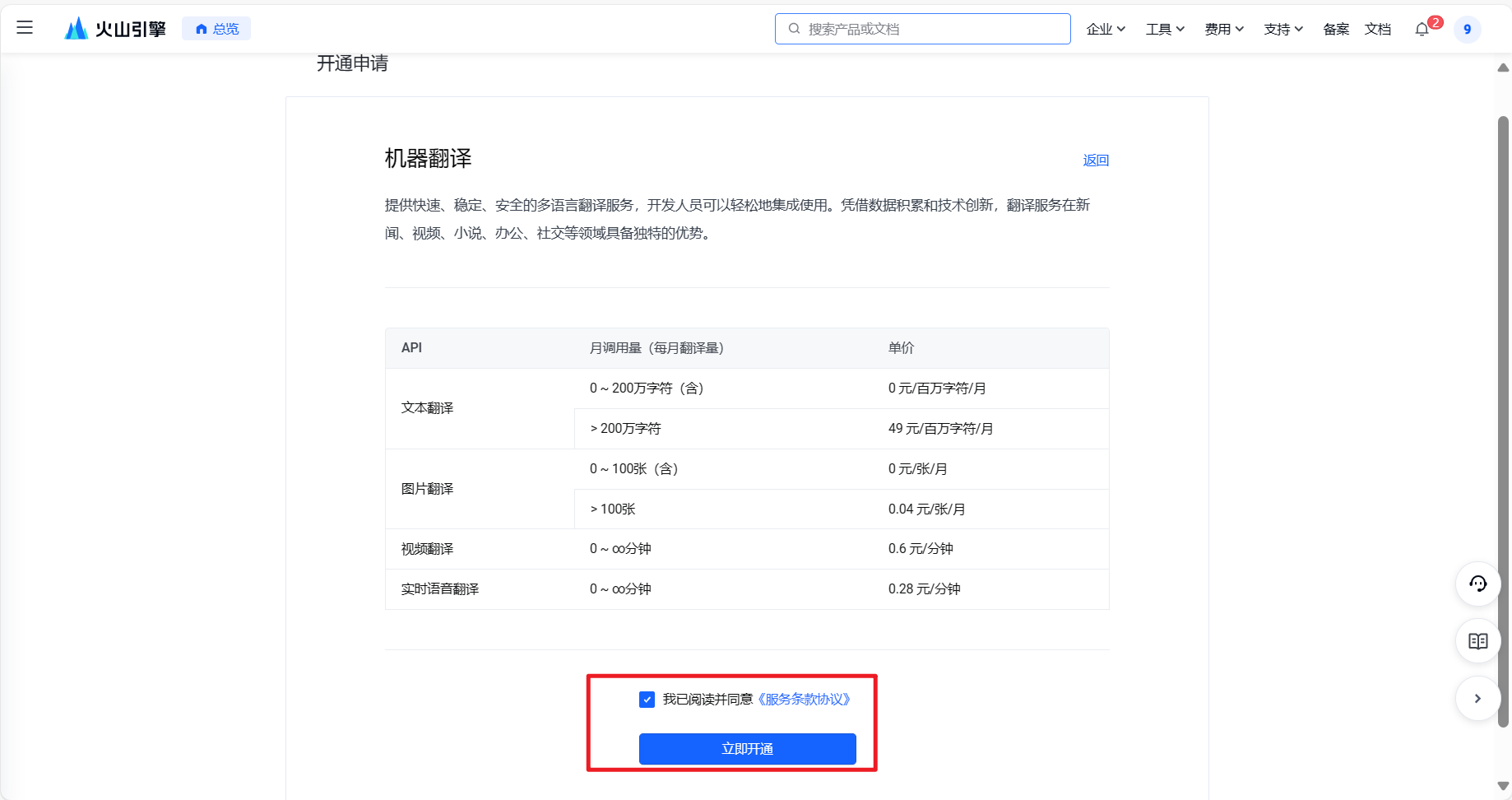
Task: Go to the 备案 menu item
Action: 1336,29
